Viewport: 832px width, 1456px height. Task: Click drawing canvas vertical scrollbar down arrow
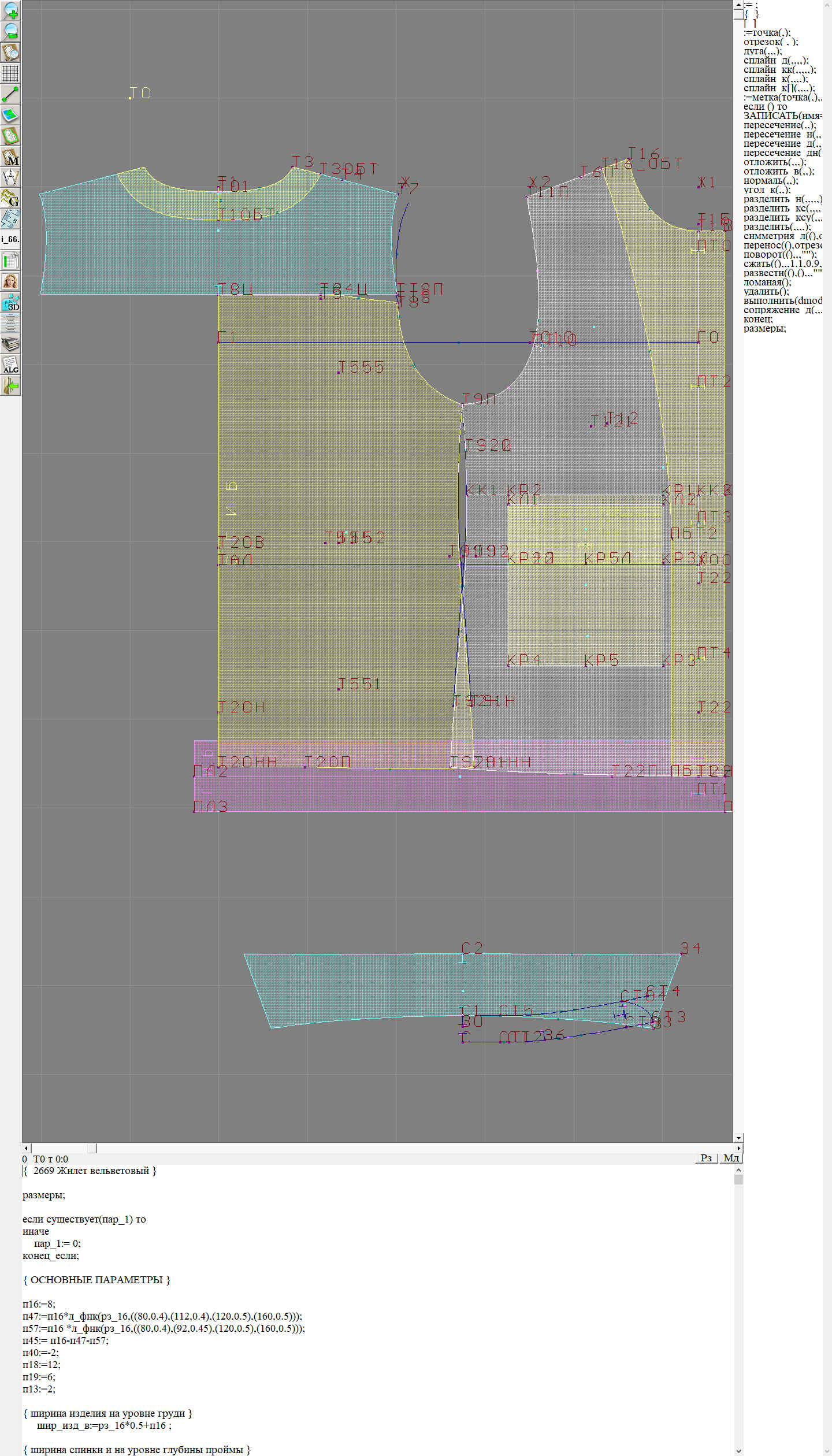tap(738, 1138)
